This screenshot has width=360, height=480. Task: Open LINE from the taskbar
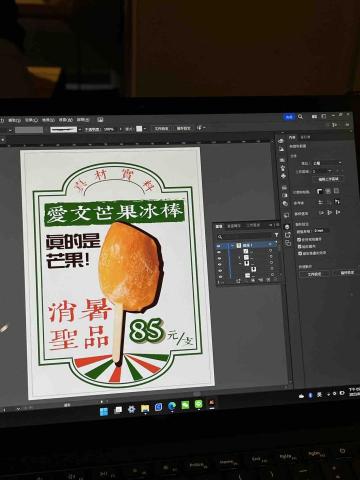198,404
